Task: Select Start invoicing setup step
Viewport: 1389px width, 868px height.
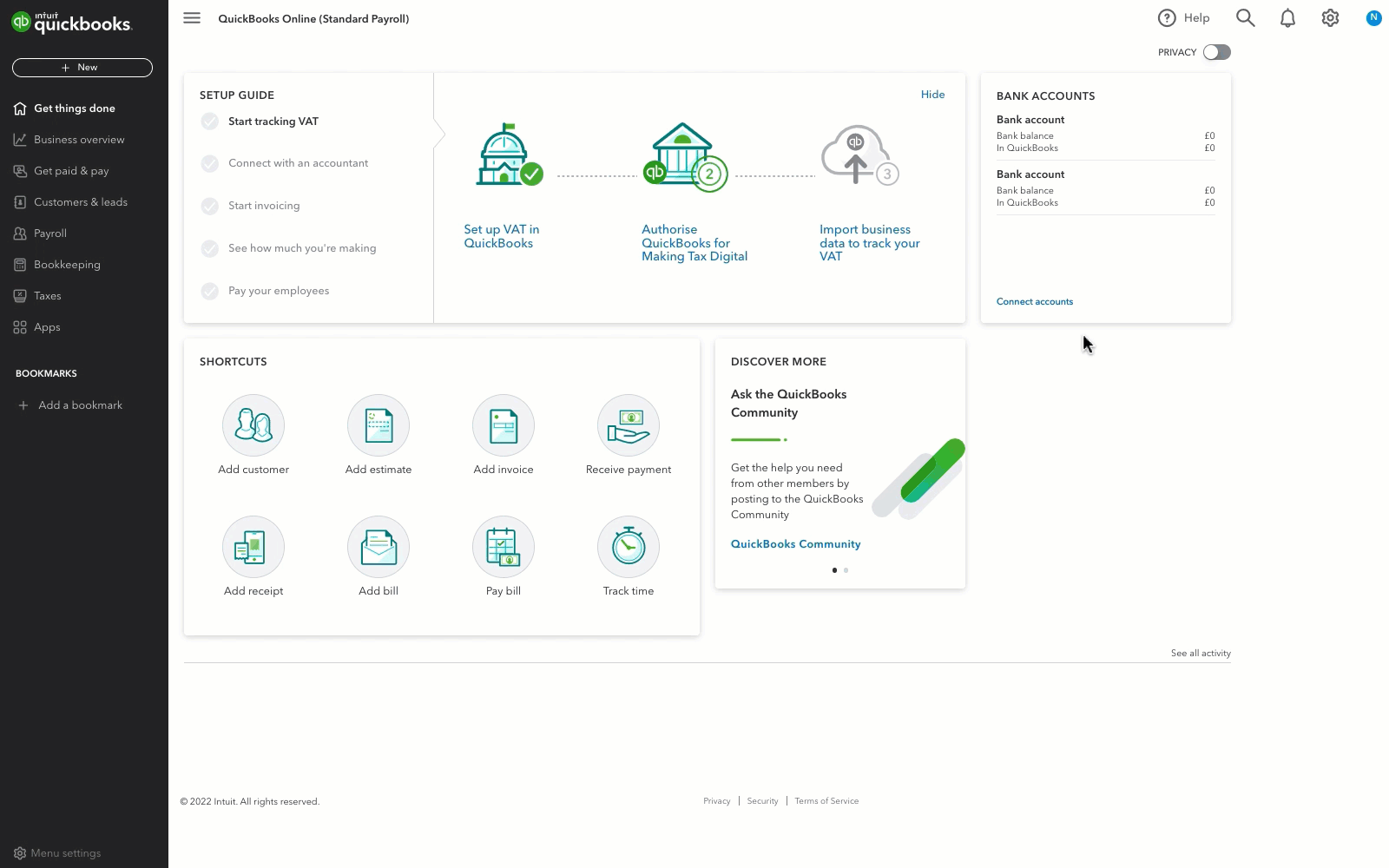Action: click(x=264, y=206)
